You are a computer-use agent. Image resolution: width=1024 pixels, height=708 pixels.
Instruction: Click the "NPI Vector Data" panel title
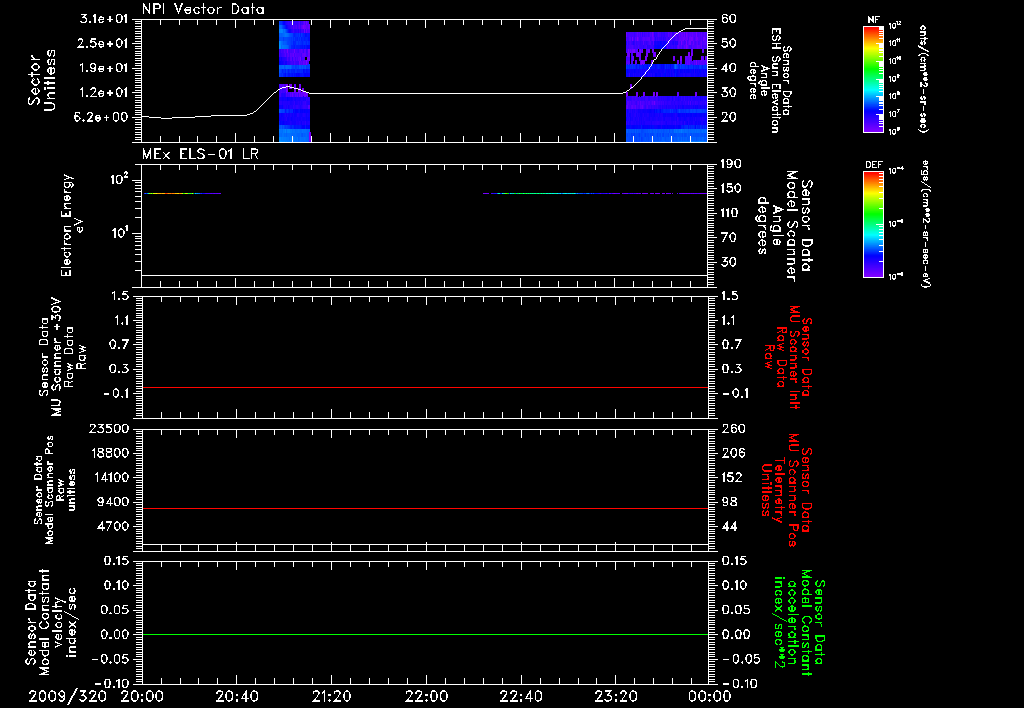click(x=203, y=9)
